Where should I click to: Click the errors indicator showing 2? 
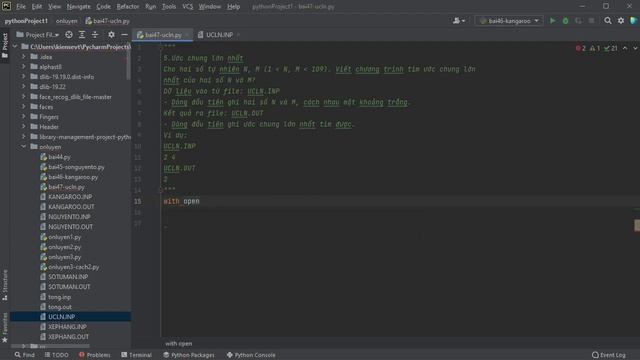(x=580, y=48)
